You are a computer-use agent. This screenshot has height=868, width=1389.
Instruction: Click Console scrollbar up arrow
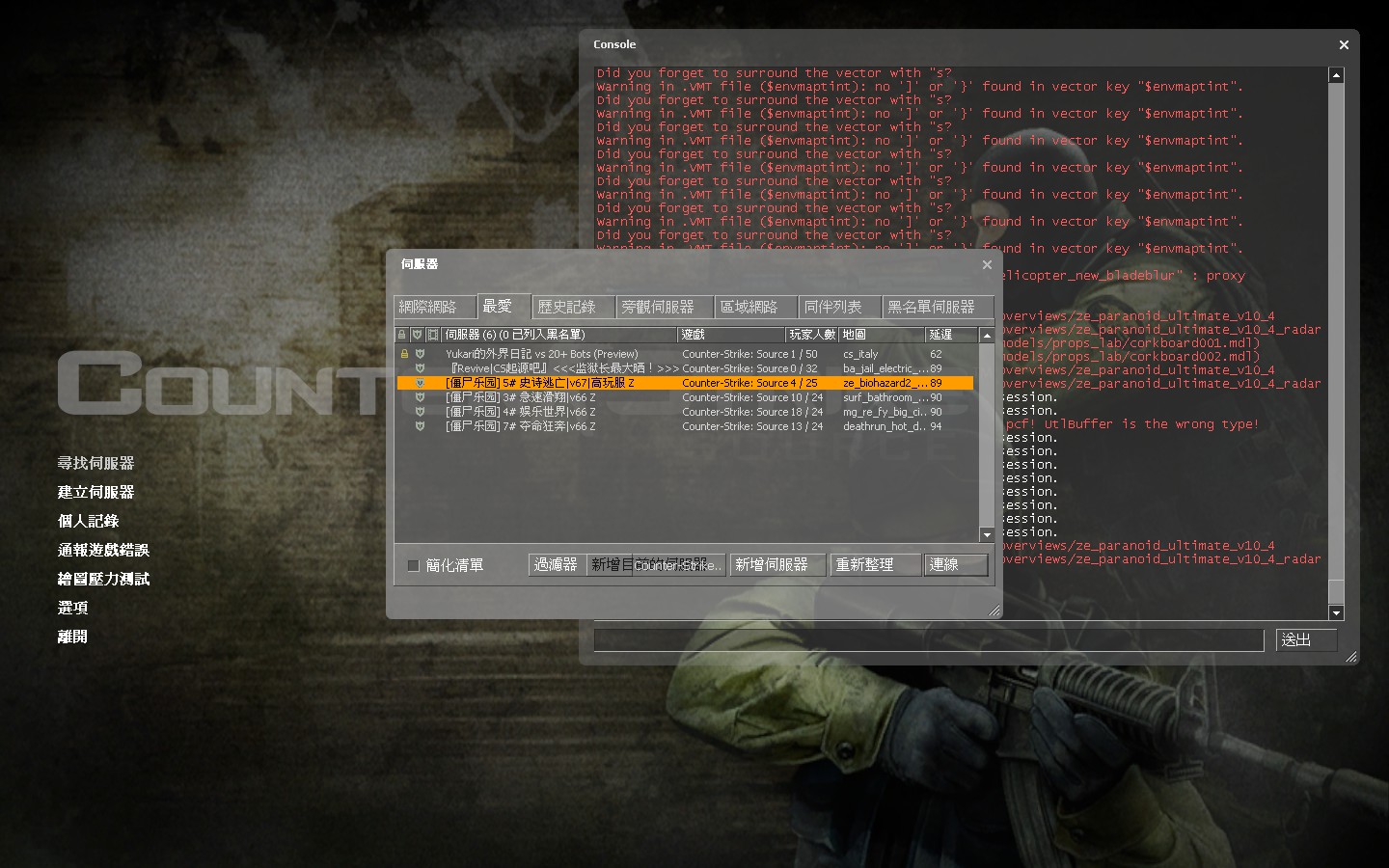(1336, 74)
